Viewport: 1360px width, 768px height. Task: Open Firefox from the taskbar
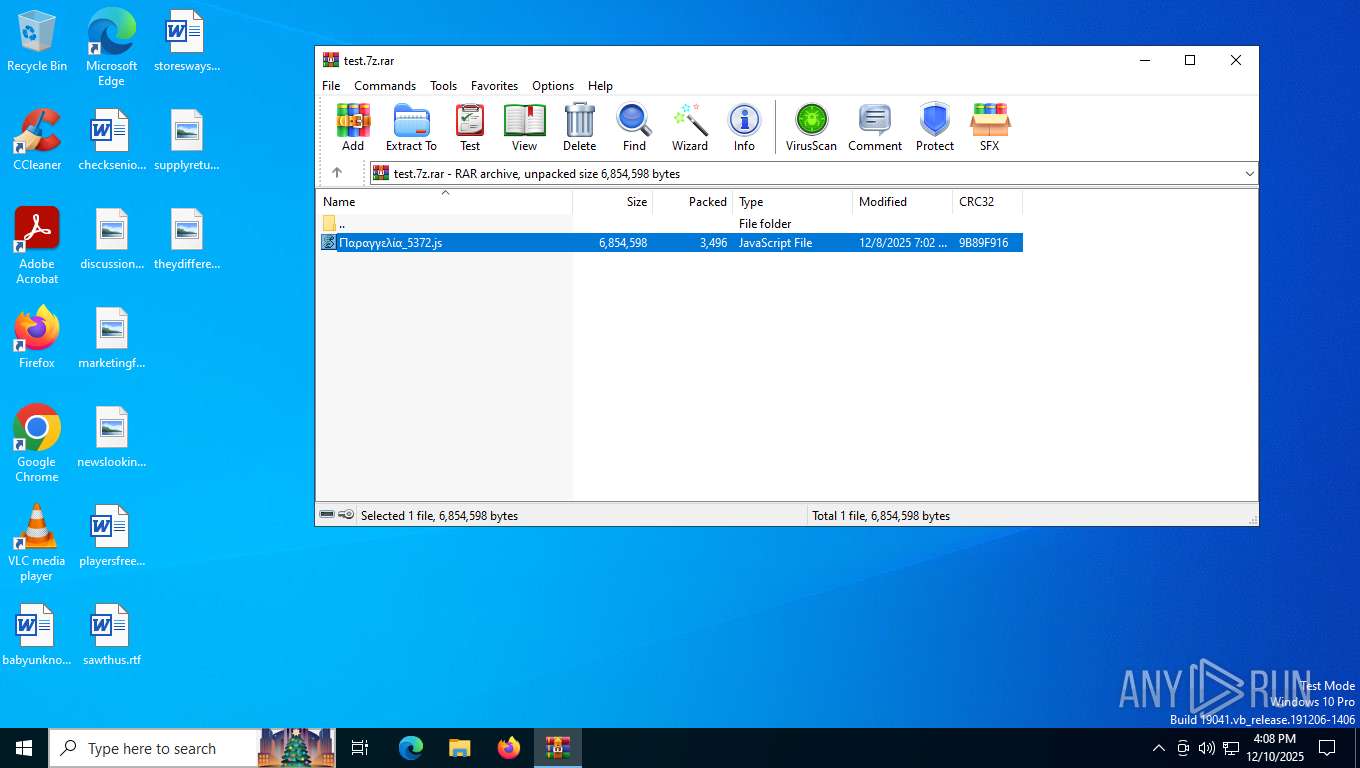[509, 748]
